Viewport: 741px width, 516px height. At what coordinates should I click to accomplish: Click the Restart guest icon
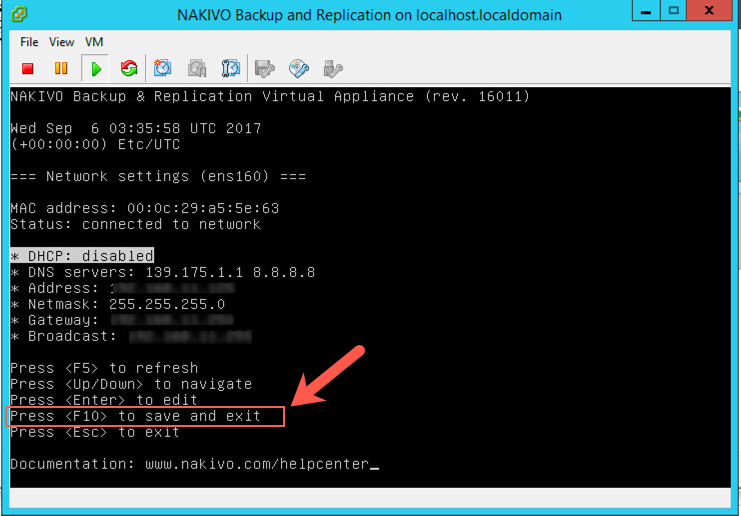click(x=129, y=69)
